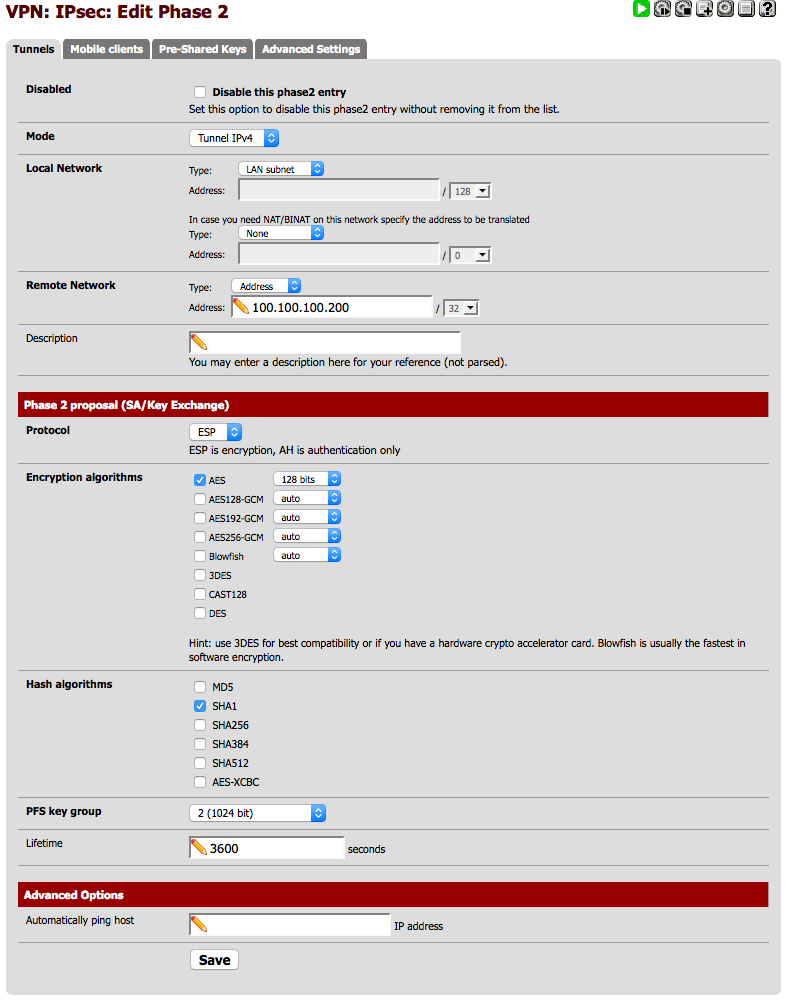Click the green play service status icon
The height and width of the screenshot is (1005, 789).
(x=641, y=8)
